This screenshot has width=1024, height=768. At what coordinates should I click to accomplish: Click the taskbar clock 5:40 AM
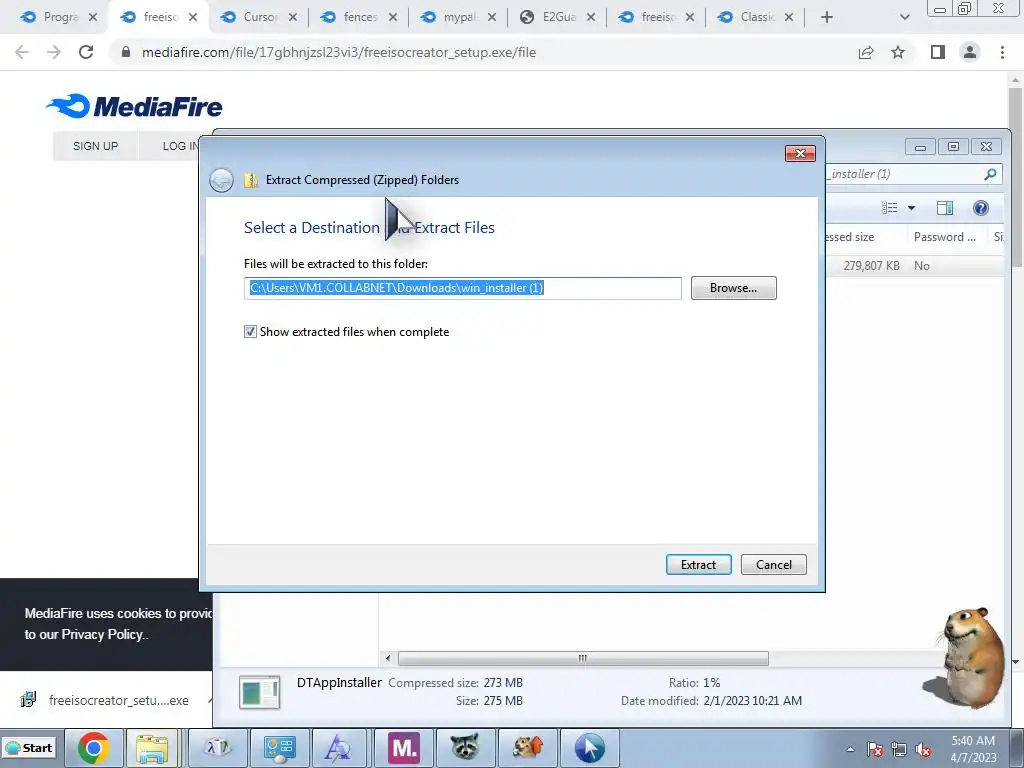(973, 741)
